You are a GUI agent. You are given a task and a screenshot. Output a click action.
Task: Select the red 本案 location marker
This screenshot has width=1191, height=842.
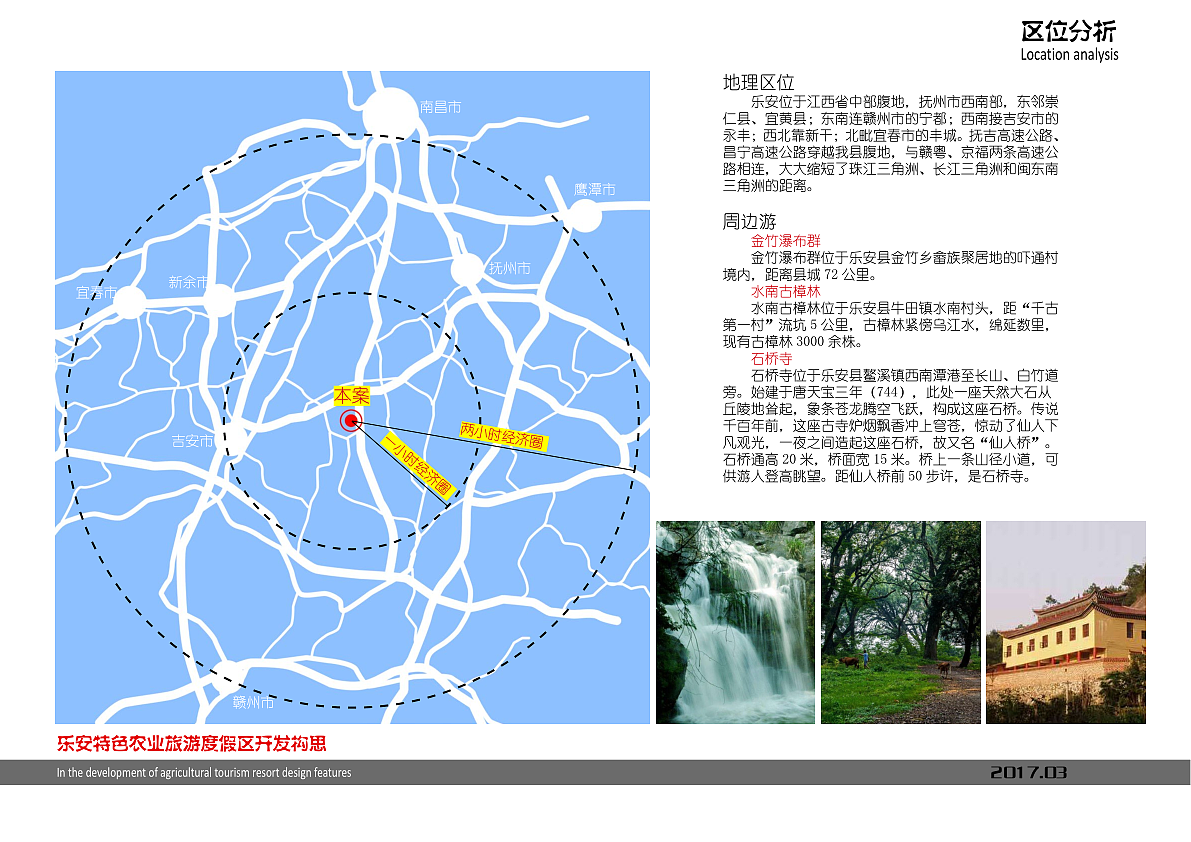(350, 420)
